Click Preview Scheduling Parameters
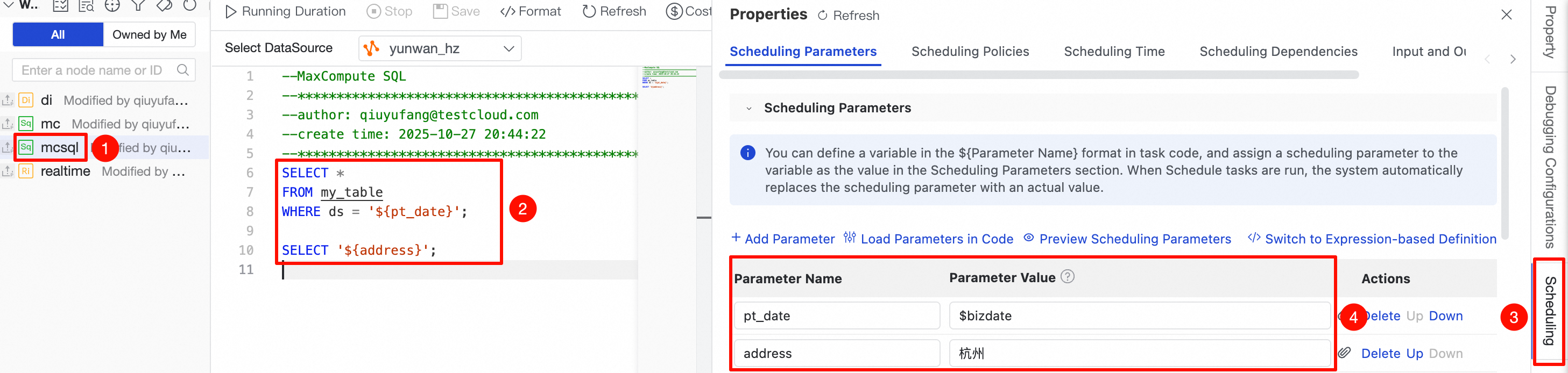1568x373 pixels. pyautogui.click(x=1127, y=239)
